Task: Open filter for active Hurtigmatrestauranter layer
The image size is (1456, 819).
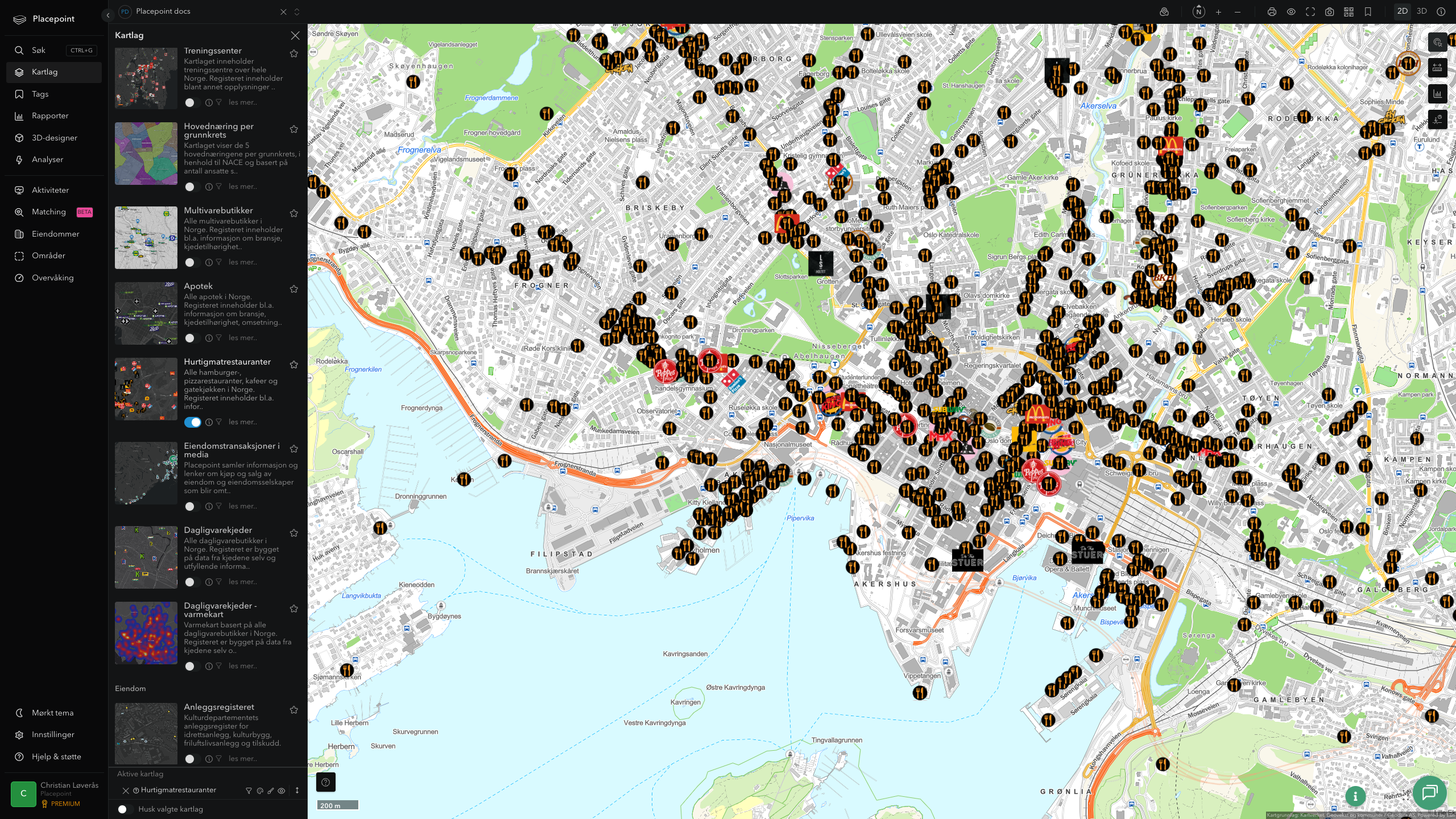Action: (249, 791)
